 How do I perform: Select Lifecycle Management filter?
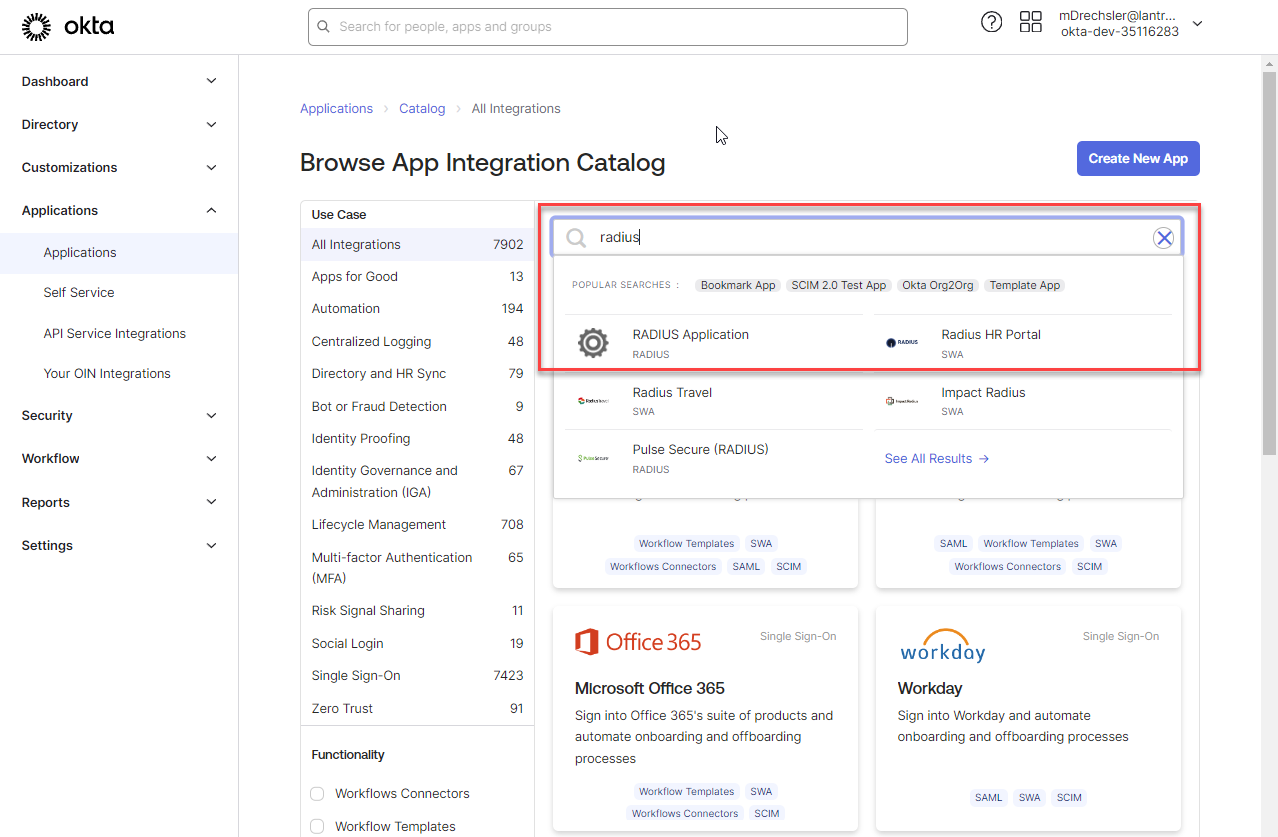click(x=417, y=524)
